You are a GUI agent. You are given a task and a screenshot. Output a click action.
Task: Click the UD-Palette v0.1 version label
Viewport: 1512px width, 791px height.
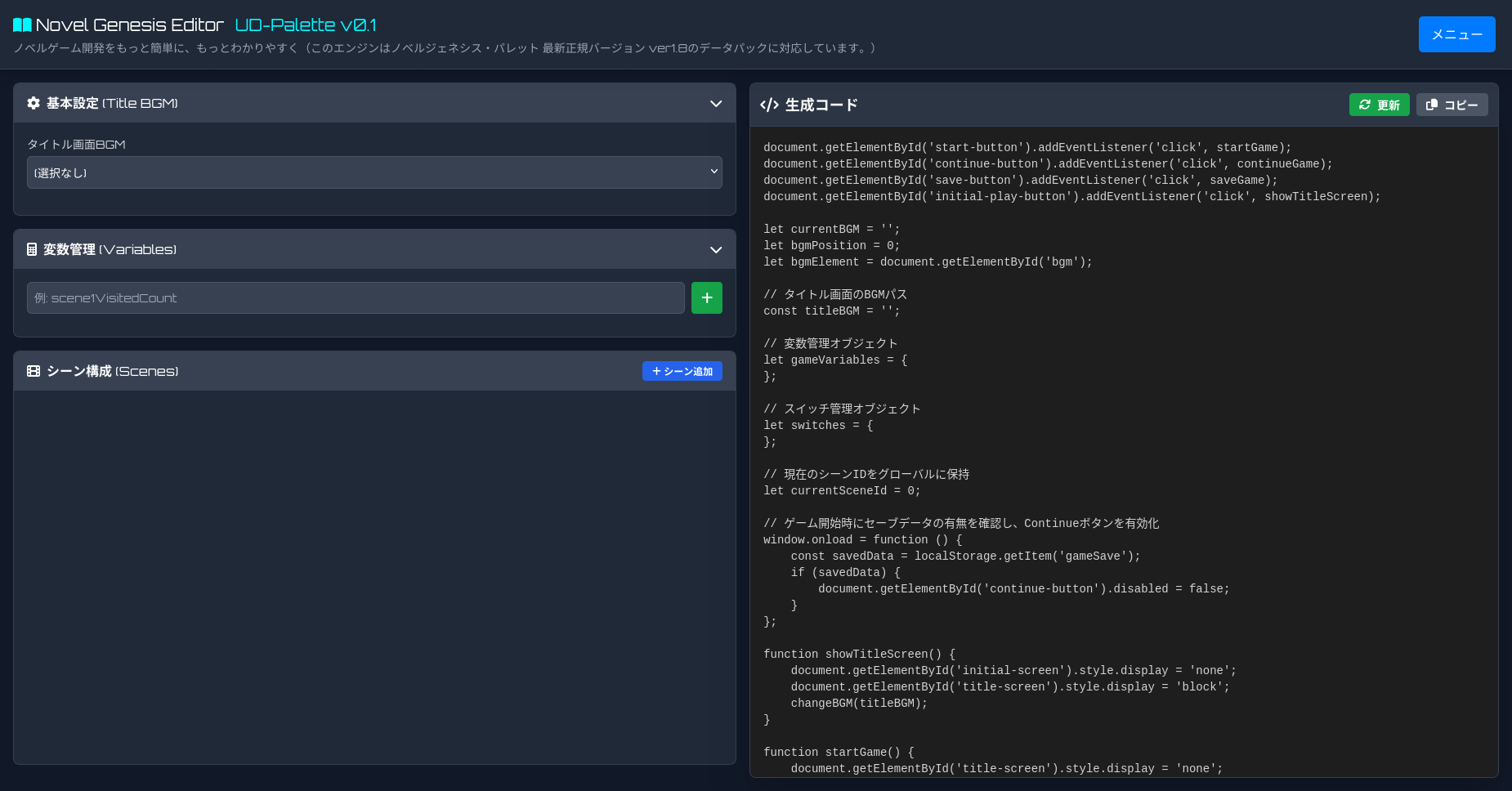click(306, 25)
